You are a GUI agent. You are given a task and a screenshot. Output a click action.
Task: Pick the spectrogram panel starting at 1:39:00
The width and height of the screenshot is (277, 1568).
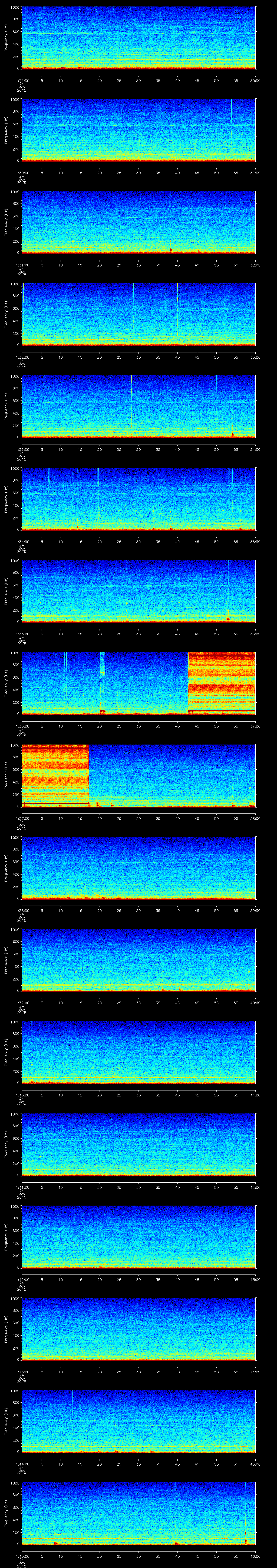point(138,960)
